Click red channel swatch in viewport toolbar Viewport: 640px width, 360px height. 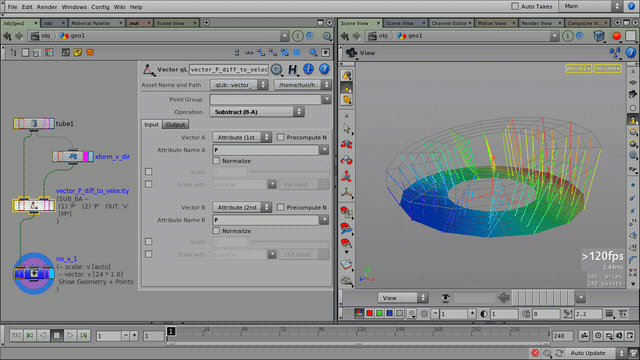click(369, 313)
